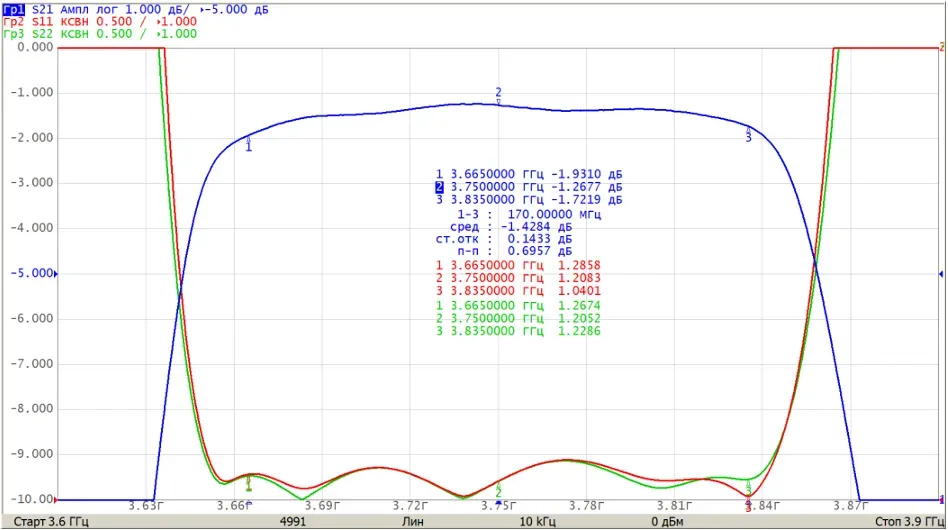Click red readout 3 with value 1.0401

tap(518, 291)
